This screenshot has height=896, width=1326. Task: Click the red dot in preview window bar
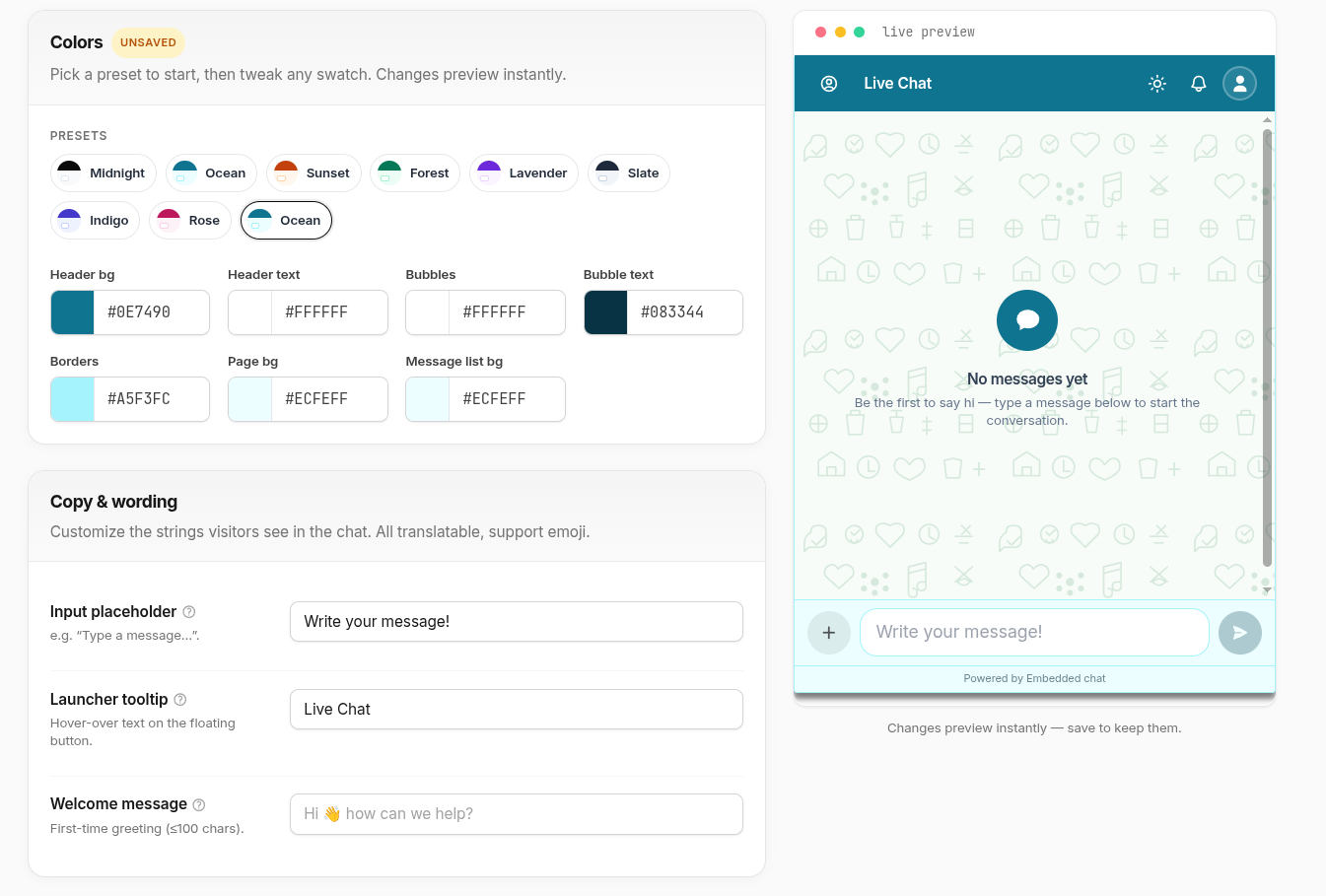pyautogui.click(x=820, y=33)
